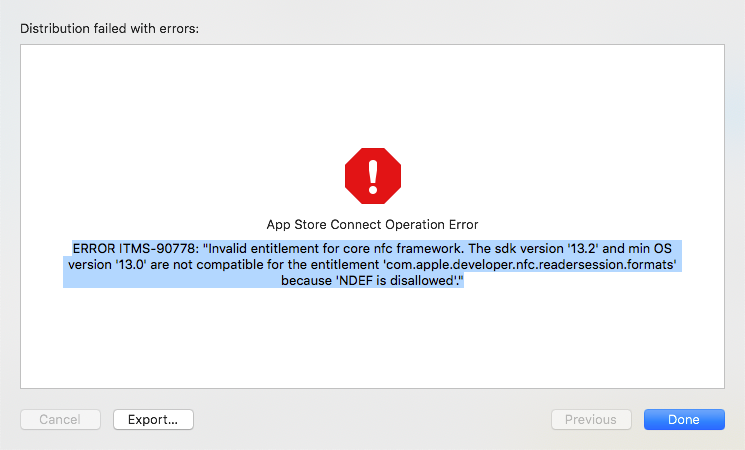Click the "App Store Connect Operation Error" heading
This screenshot has height=450, width=745.
372,225
